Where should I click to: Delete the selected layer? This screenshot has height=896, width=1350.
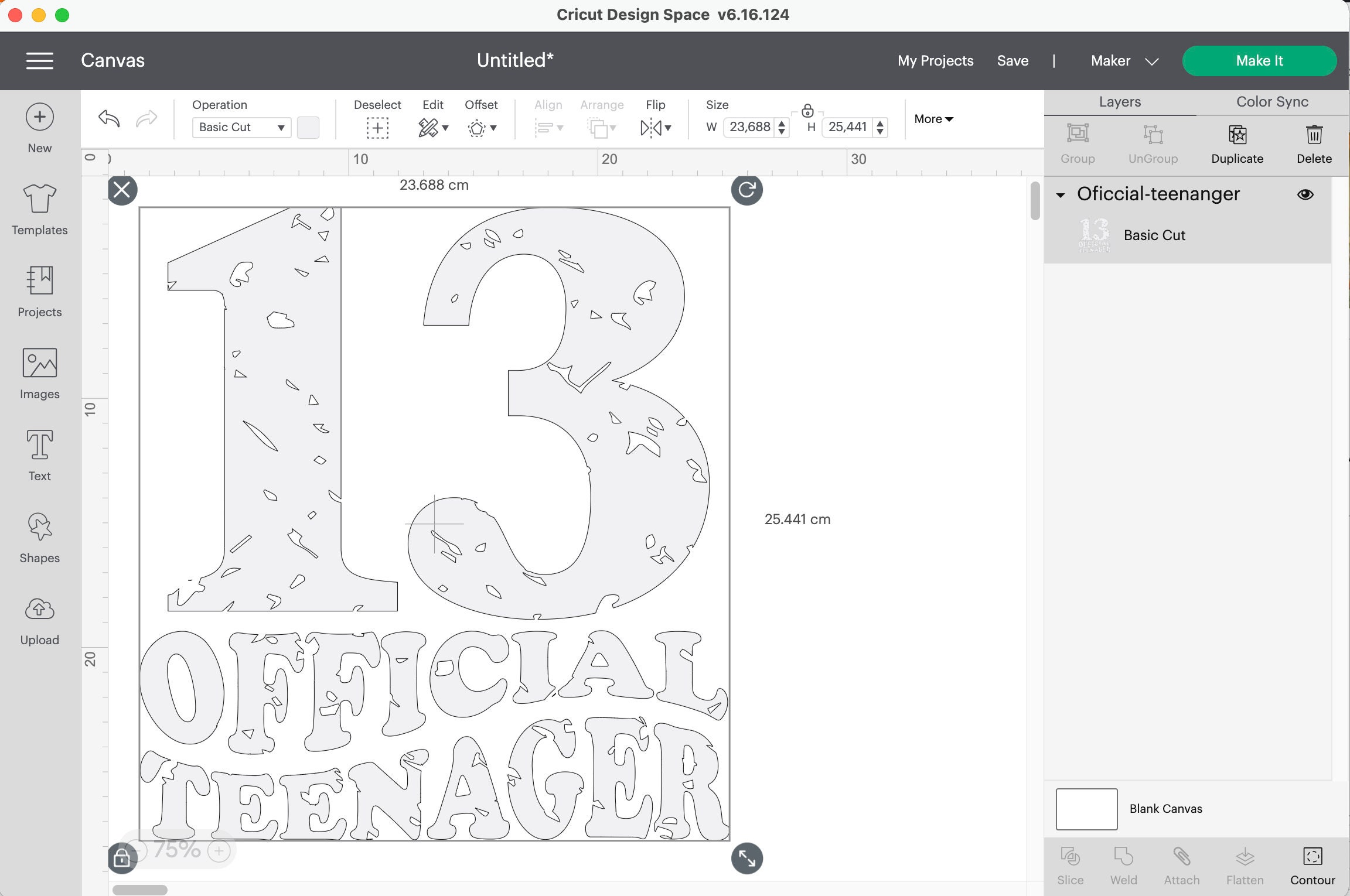click(1313, 143)
